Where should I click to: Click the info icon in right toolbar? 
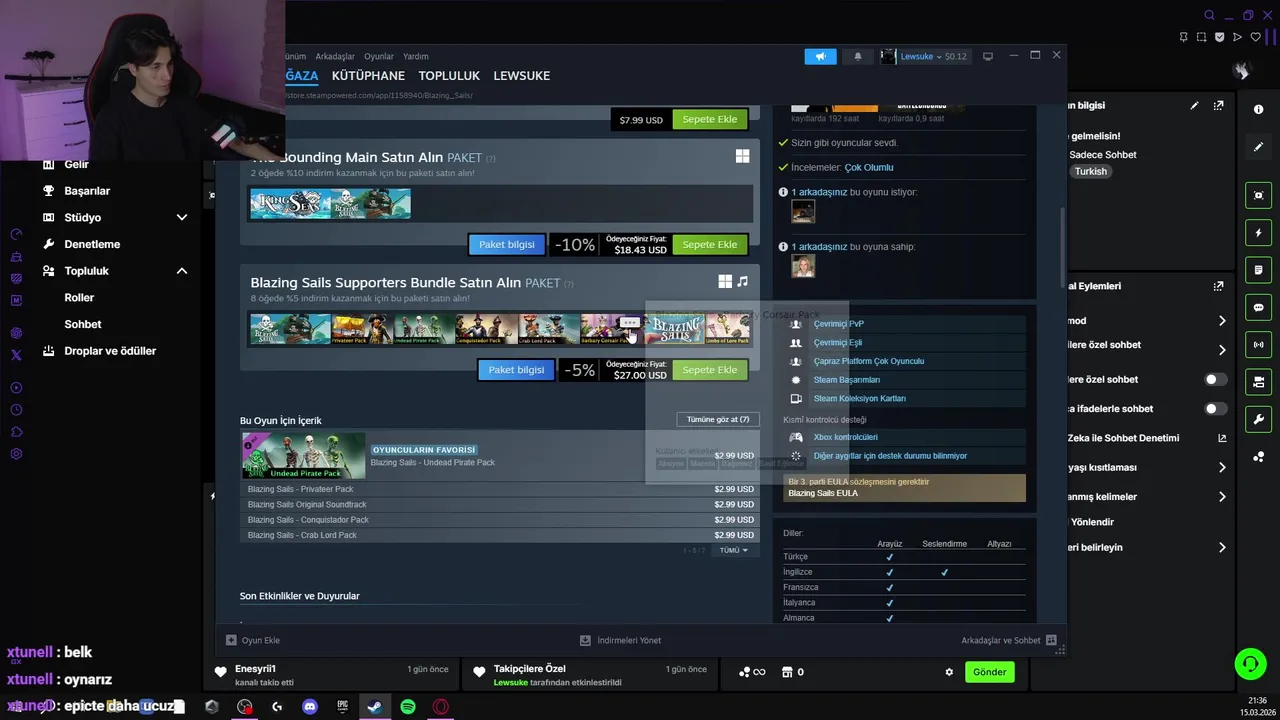[1259, 110]
